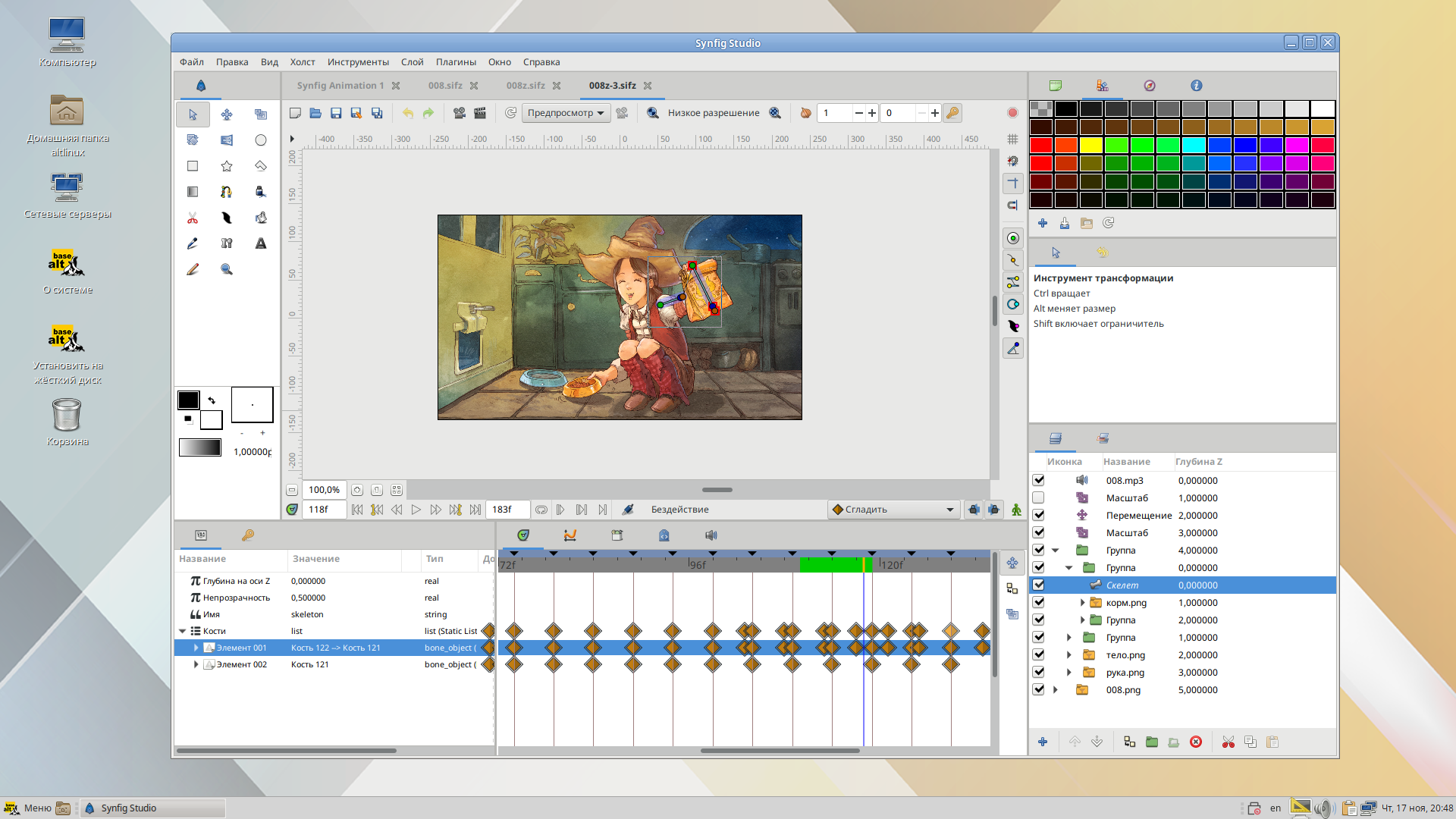Screen dimensions: 1456x819
Task: Select the Width tool
Action: 227,218
